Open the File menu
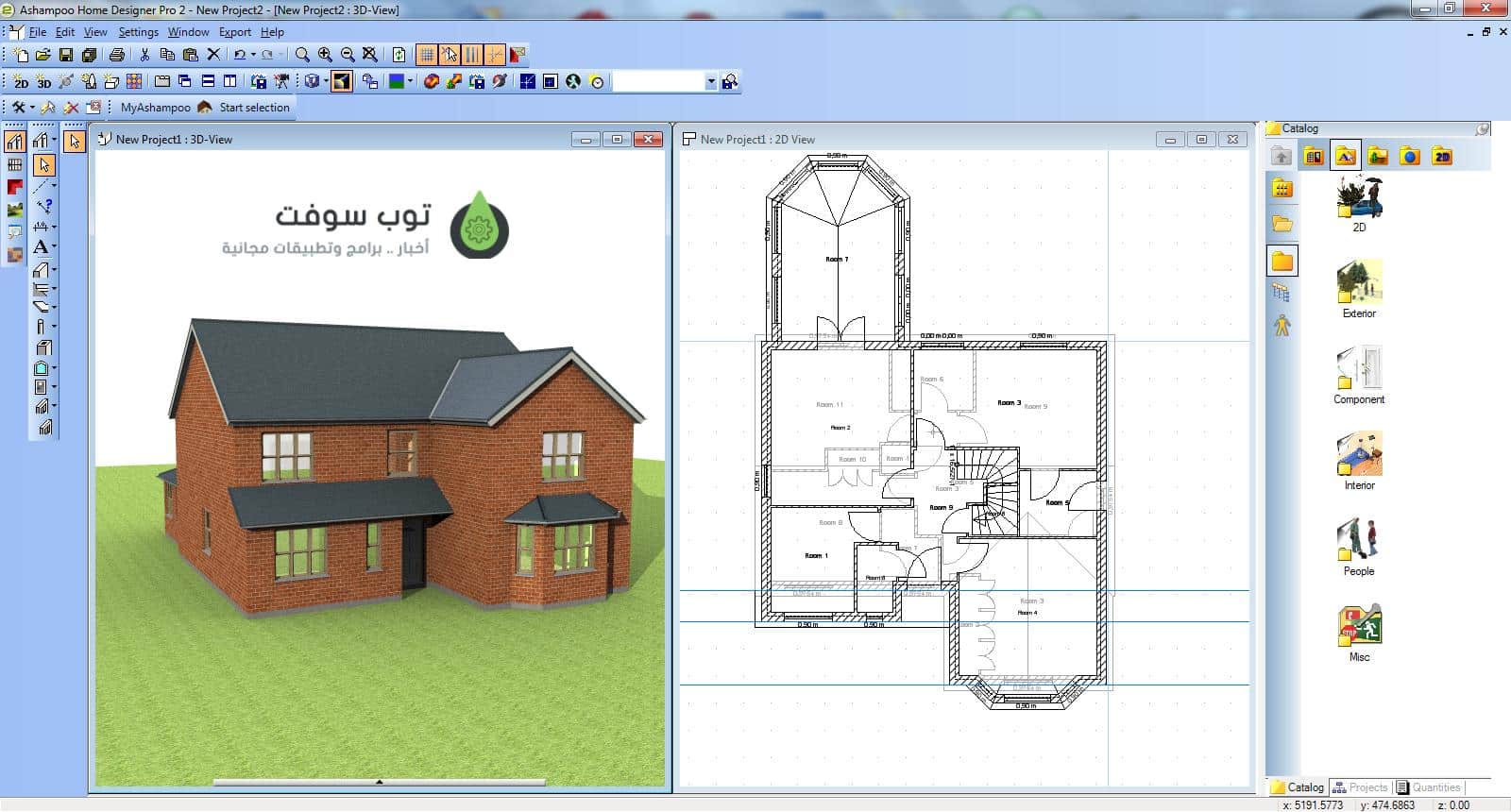This screenshot has height=812, width=1511. [x=38, y=32]
